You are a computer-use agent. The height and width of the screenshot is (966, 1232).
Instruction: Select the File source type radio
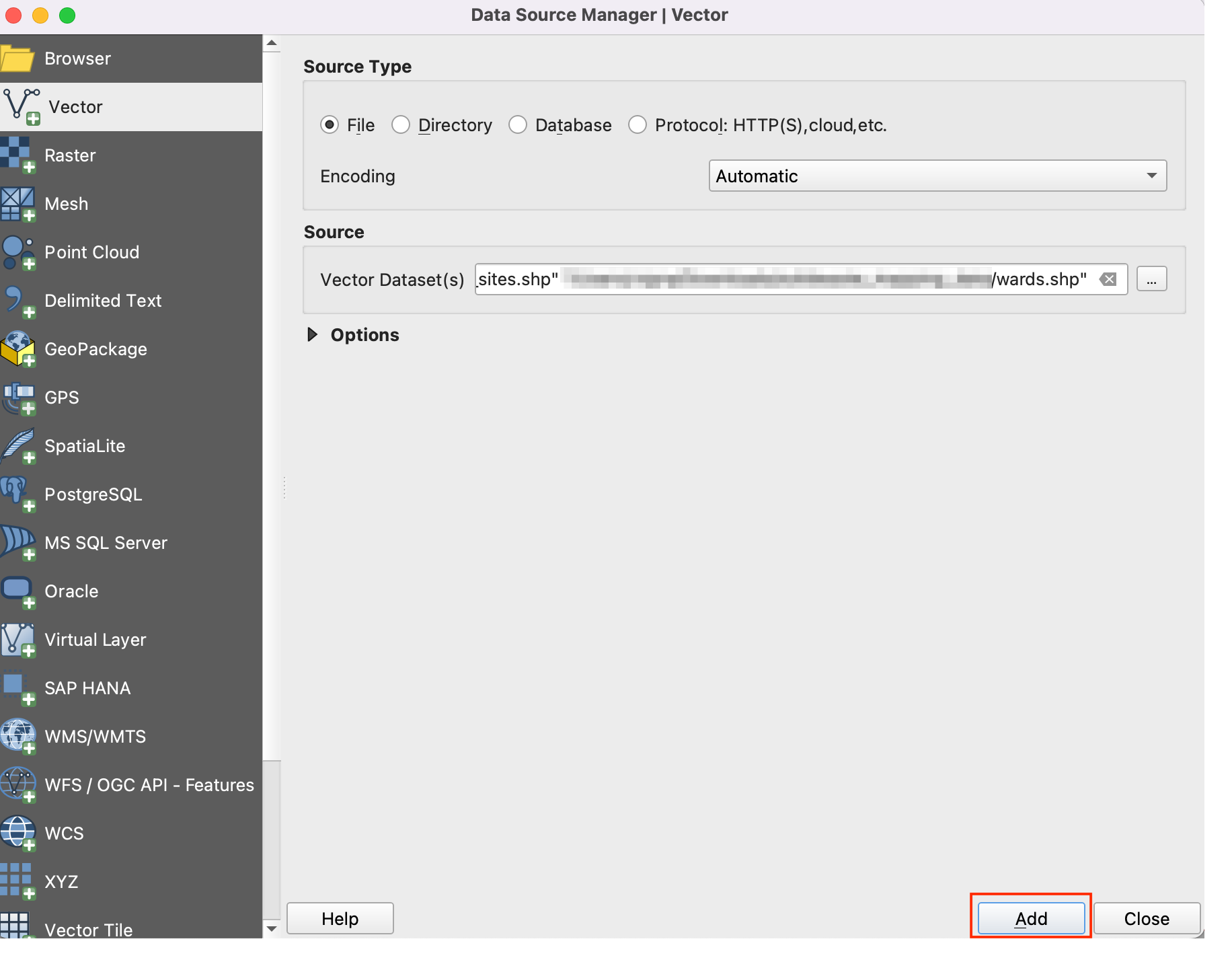(330, 125)
